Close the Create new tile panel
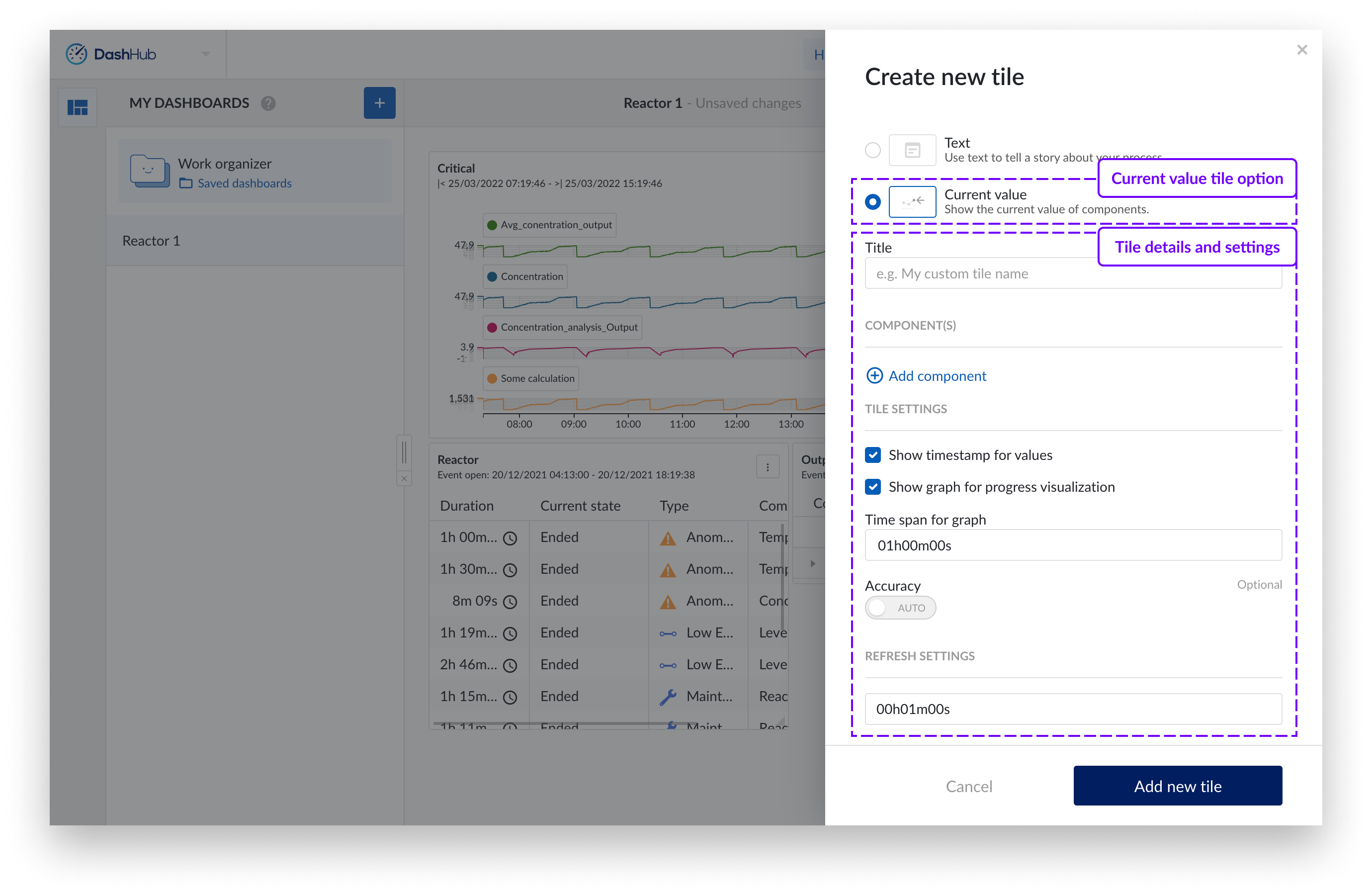Image resolution: width=1372 pixels, height=895 pixels. (x=1302, y=50)
